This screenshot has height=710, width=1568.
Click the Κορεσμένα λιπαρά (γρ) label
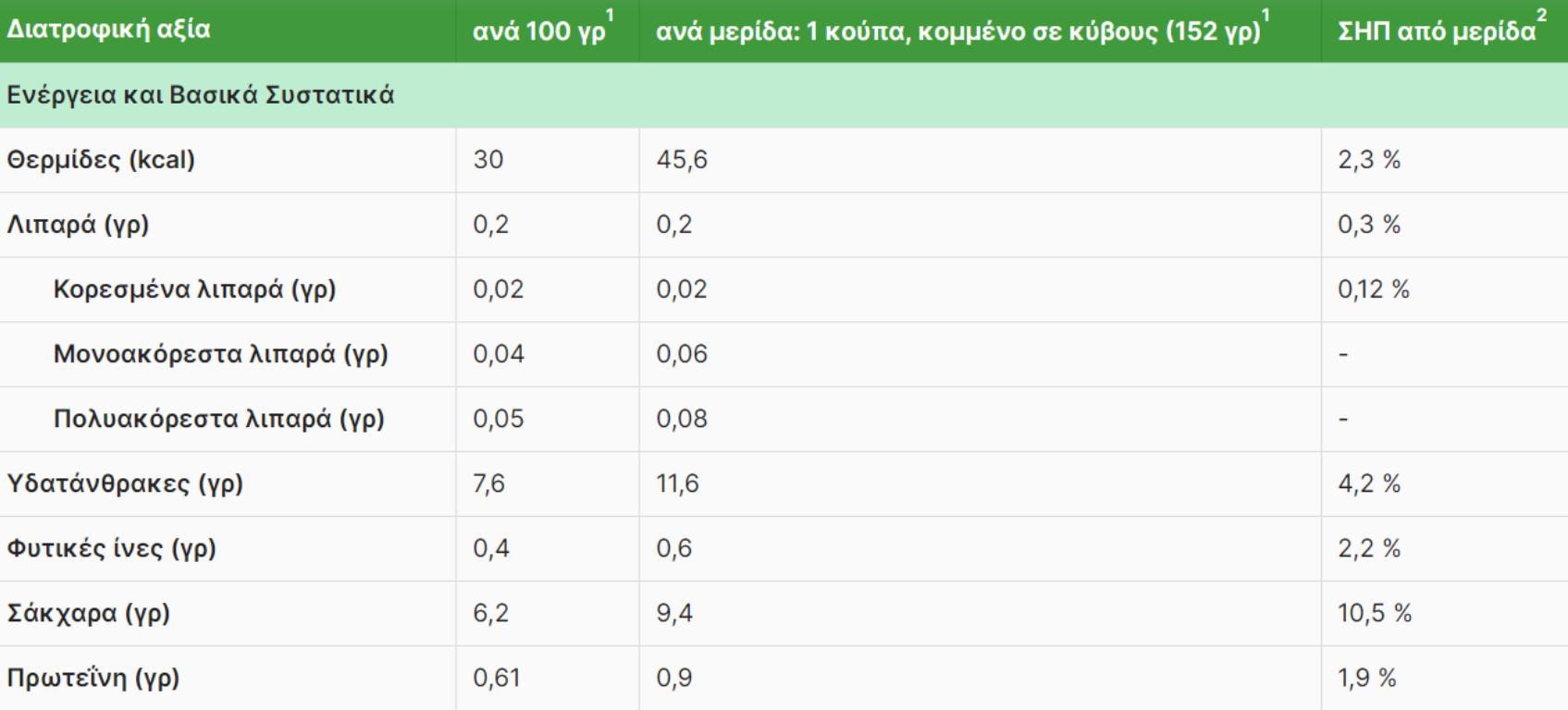tap(194, 289)
